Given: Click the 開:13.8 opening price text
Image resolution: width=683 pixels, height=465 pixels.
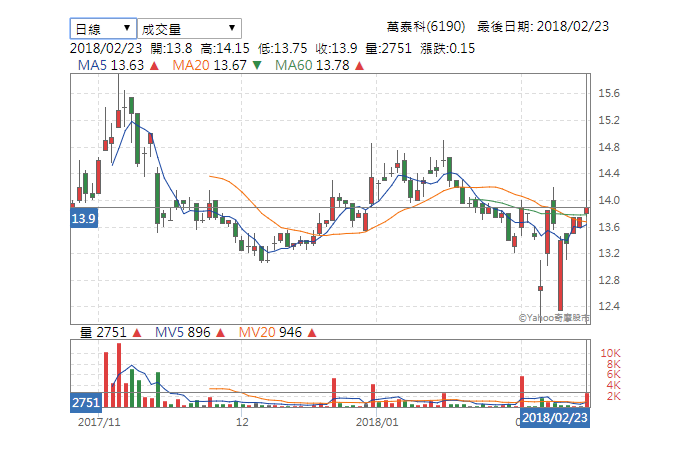Looking at the screenshot, I should 171,48.
